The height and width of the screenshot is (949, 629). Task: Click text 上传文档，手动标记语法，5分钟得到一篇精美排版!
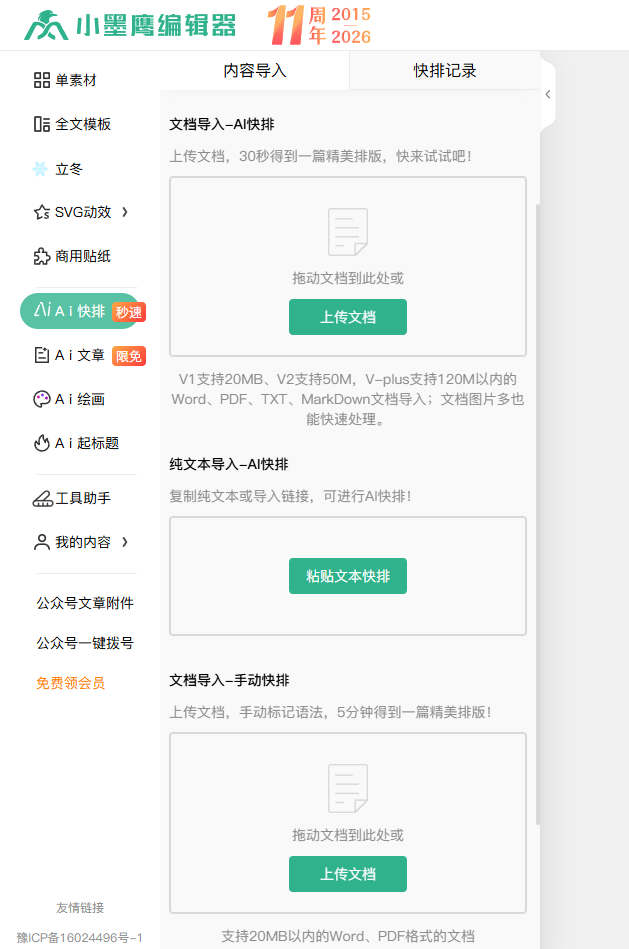coord(331,712)
